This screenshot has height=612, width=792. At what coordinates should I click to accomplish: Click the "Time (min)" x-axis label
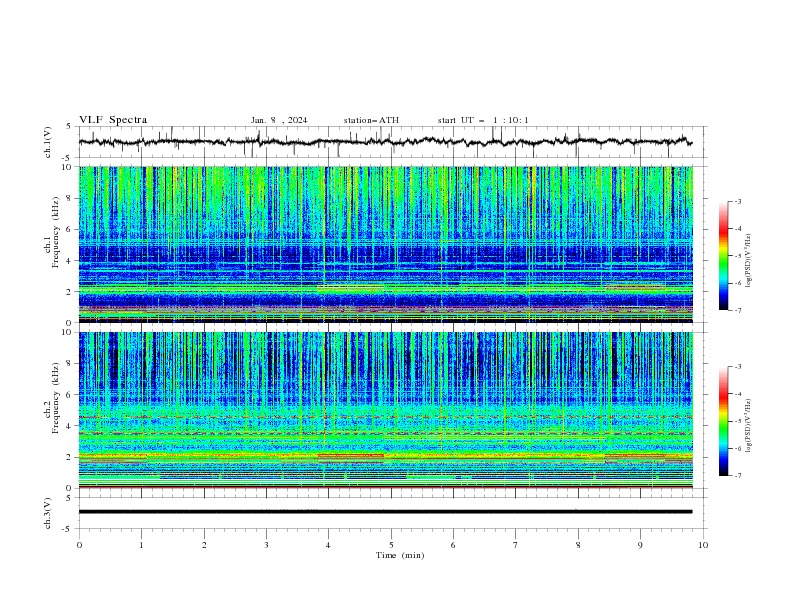tap(400, 555)
